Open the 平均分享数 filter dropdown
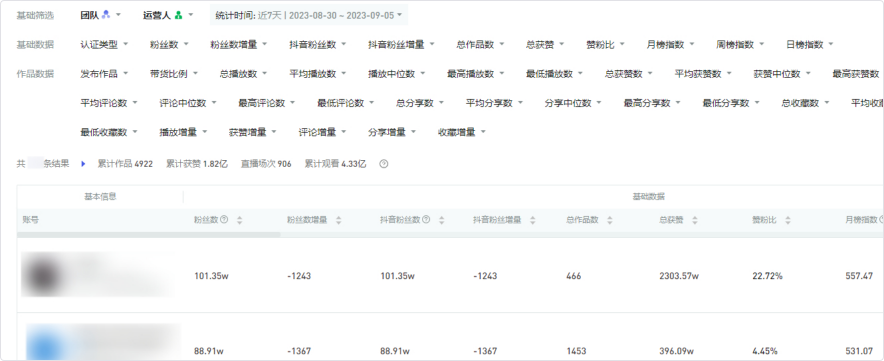 coord(494,103)
